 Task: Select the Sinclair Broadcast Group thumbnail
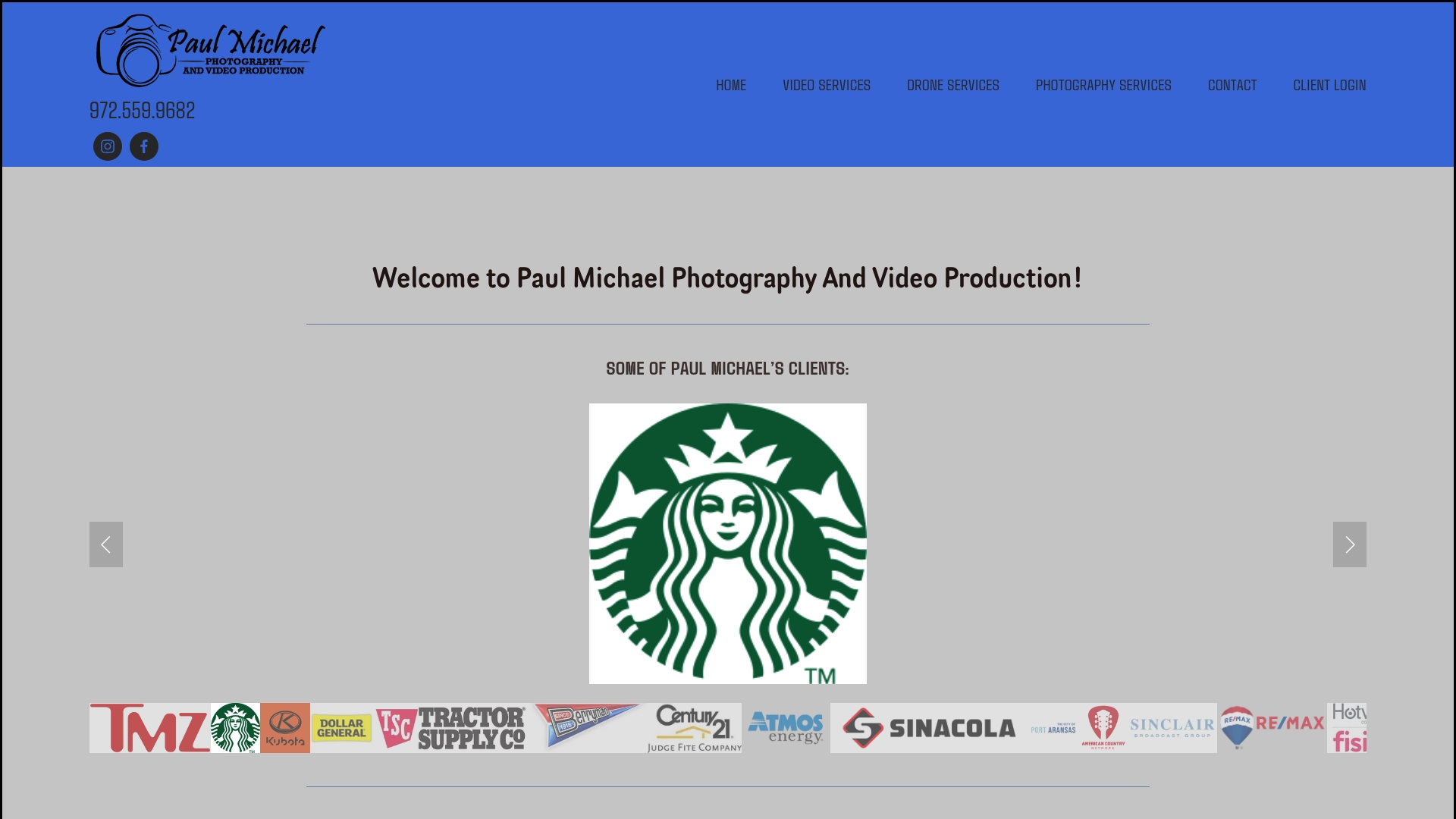click(x=1172, y=728)
